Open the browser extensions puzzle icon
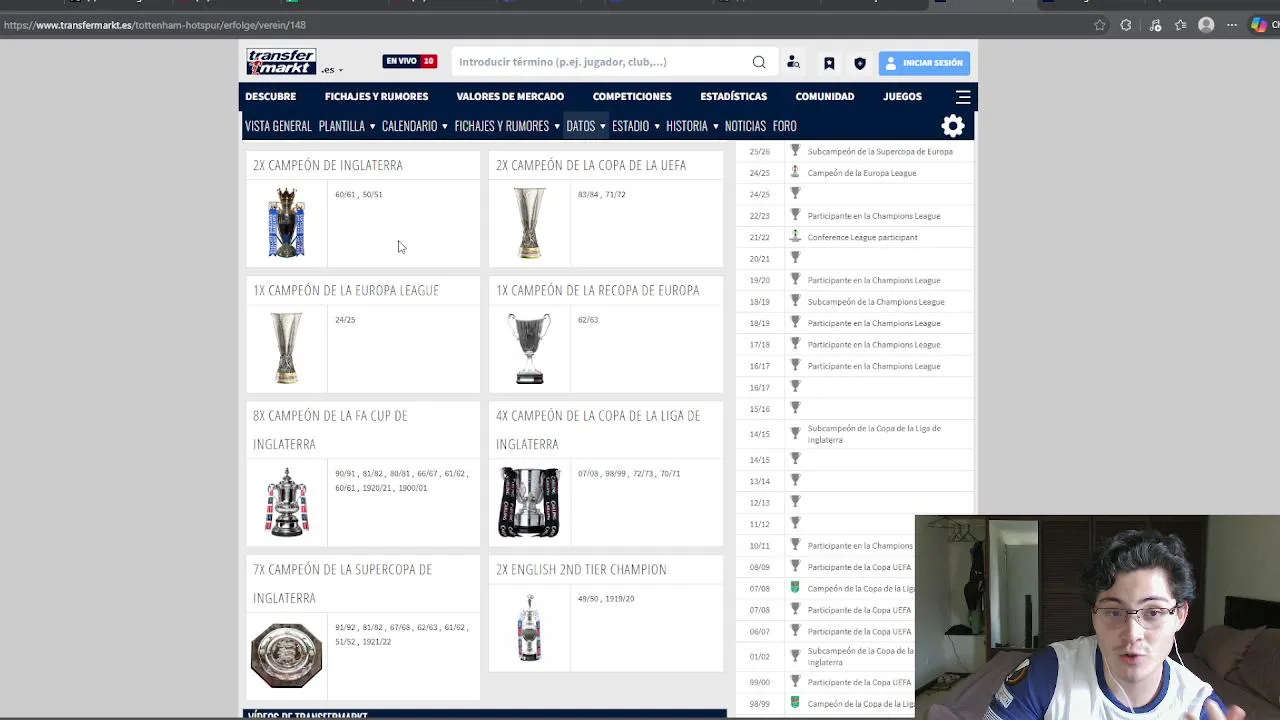Screen dimensions: 1280x720 (1126, 25)
